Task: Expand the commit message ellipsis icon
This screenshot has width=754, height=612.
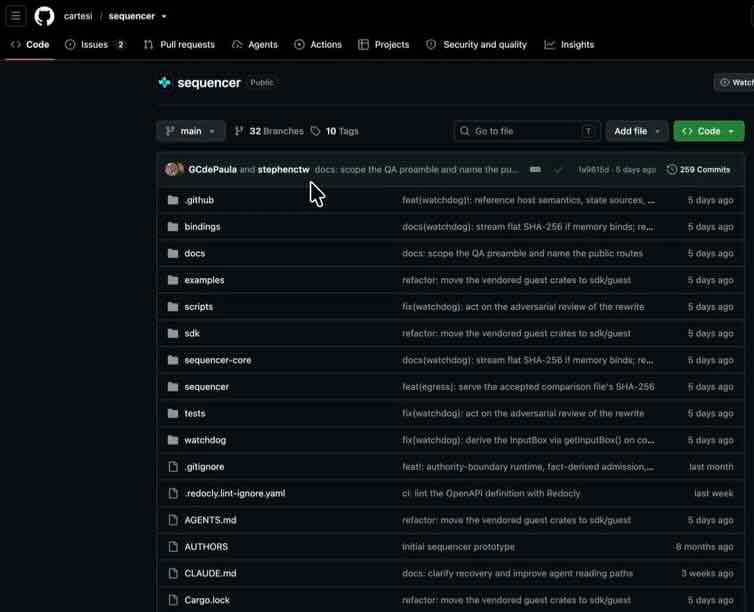Action: point(535,170)
